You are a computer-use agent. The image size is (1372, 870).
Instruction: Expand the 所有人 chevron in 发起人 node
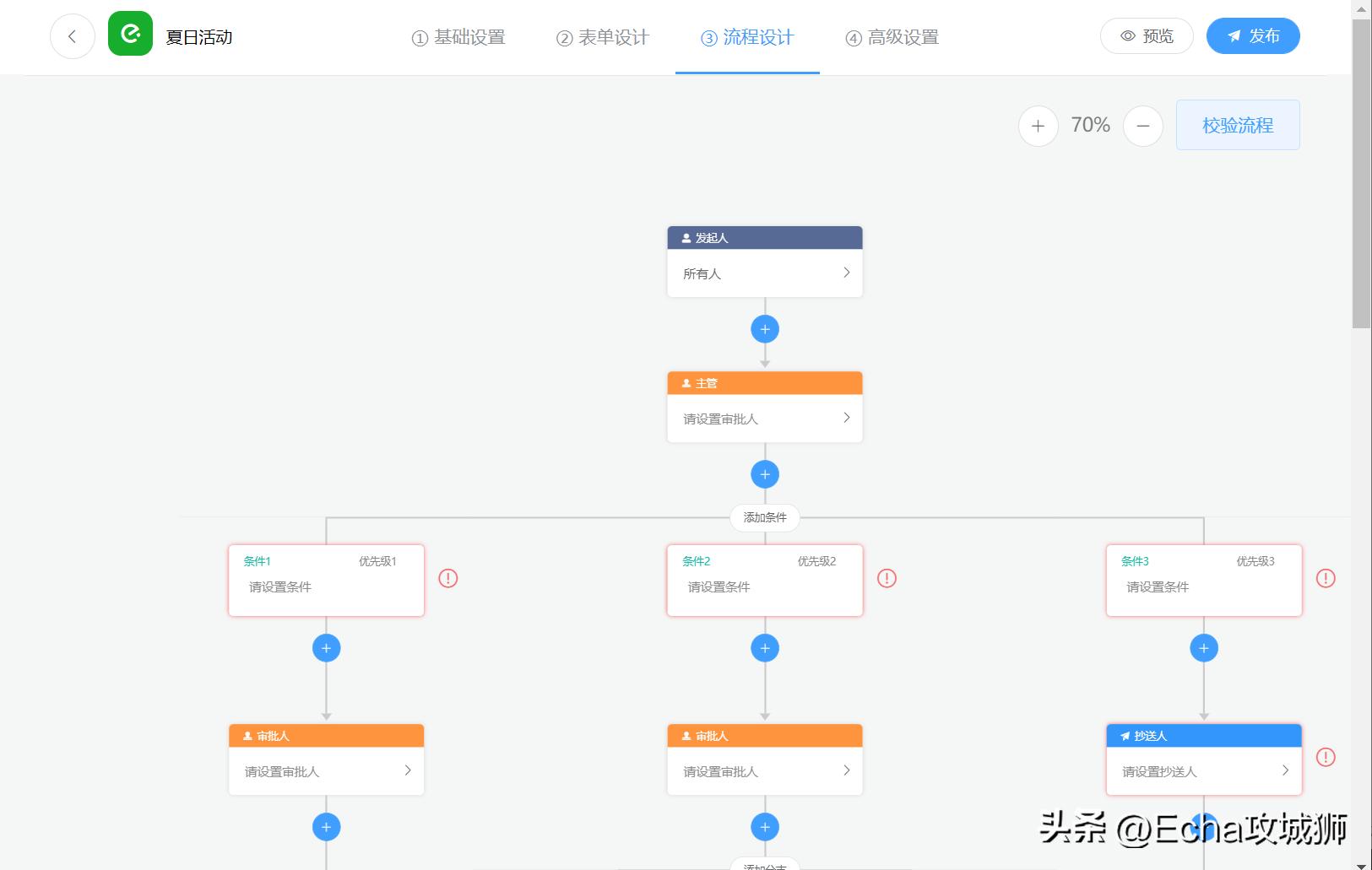(845, 273)
